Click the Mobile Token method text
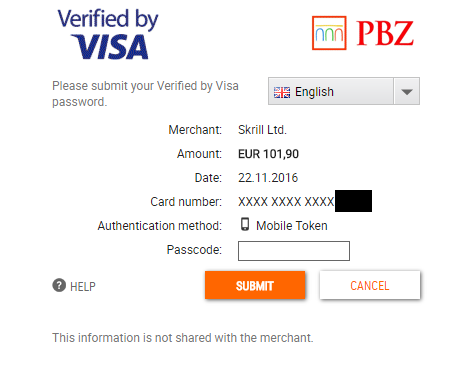Screen dimensions: 470x374 tap(292, 226)
